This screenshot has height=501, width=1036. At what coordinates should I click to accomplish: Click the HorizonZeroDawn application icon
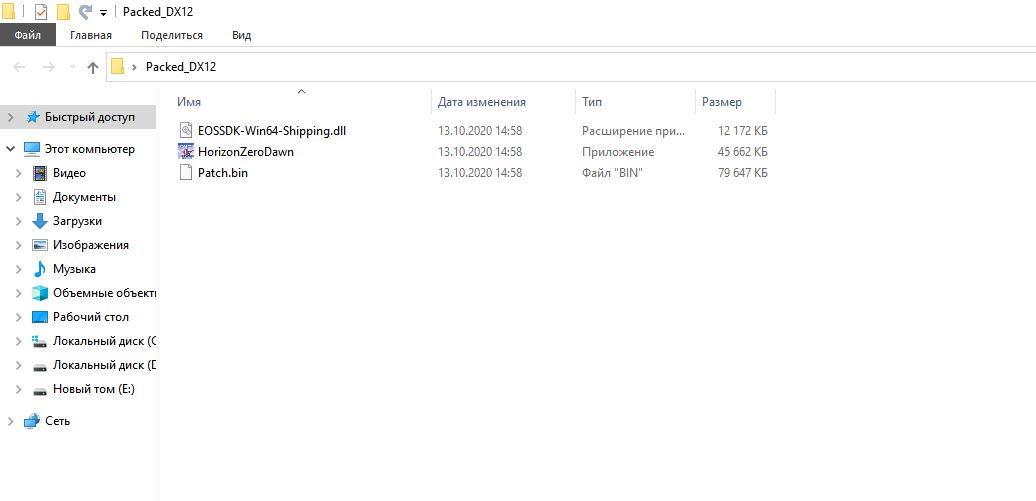(x=185, y=152)
